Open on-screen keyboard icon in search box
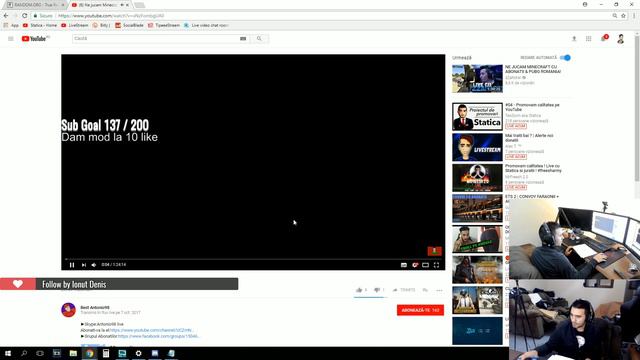Viewport: 640px width, 360px height. (x=243, y=38)
